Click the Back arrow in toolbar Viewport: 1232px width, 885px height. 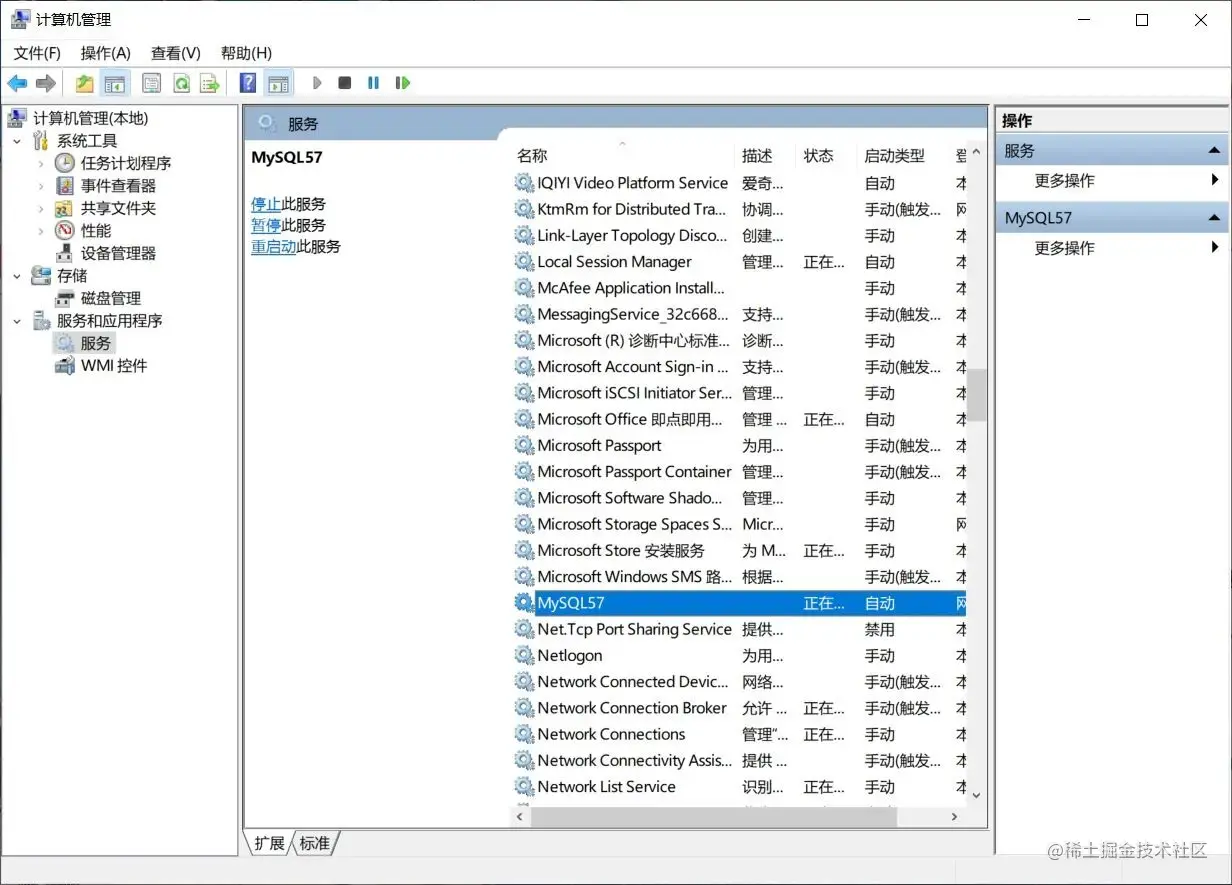[x=17, y=83]
